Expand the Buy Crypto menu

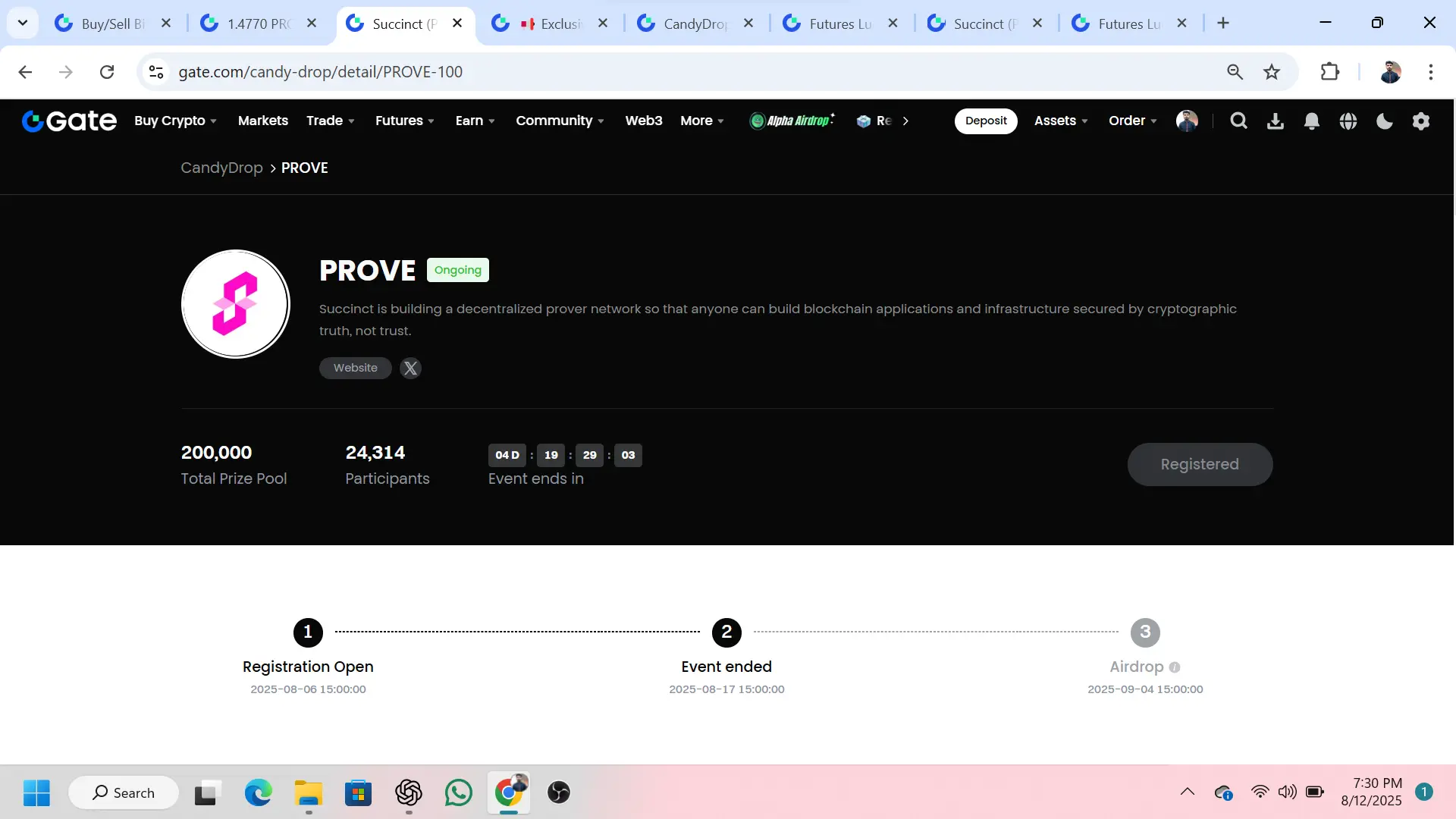point(176,121)
